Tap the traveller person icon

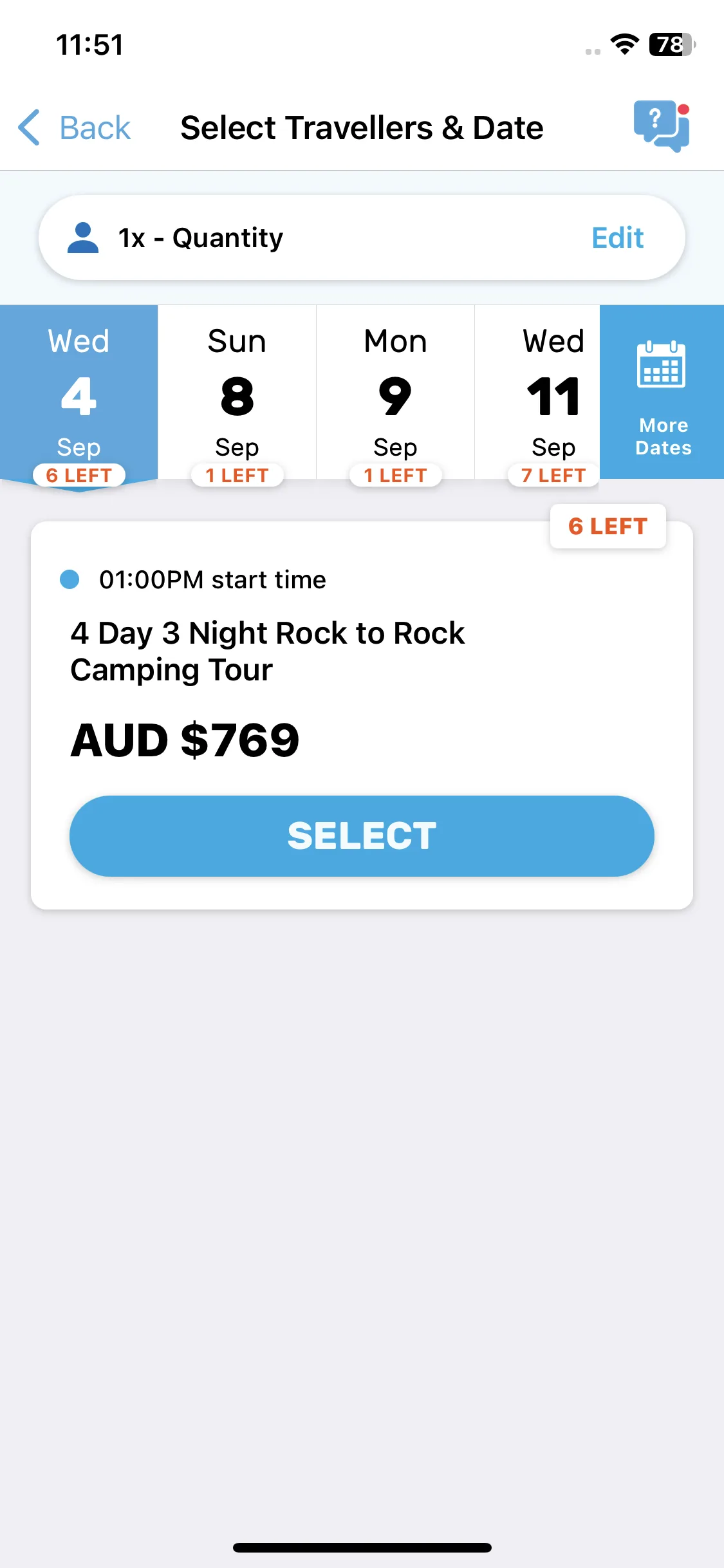tap(83, 238)
